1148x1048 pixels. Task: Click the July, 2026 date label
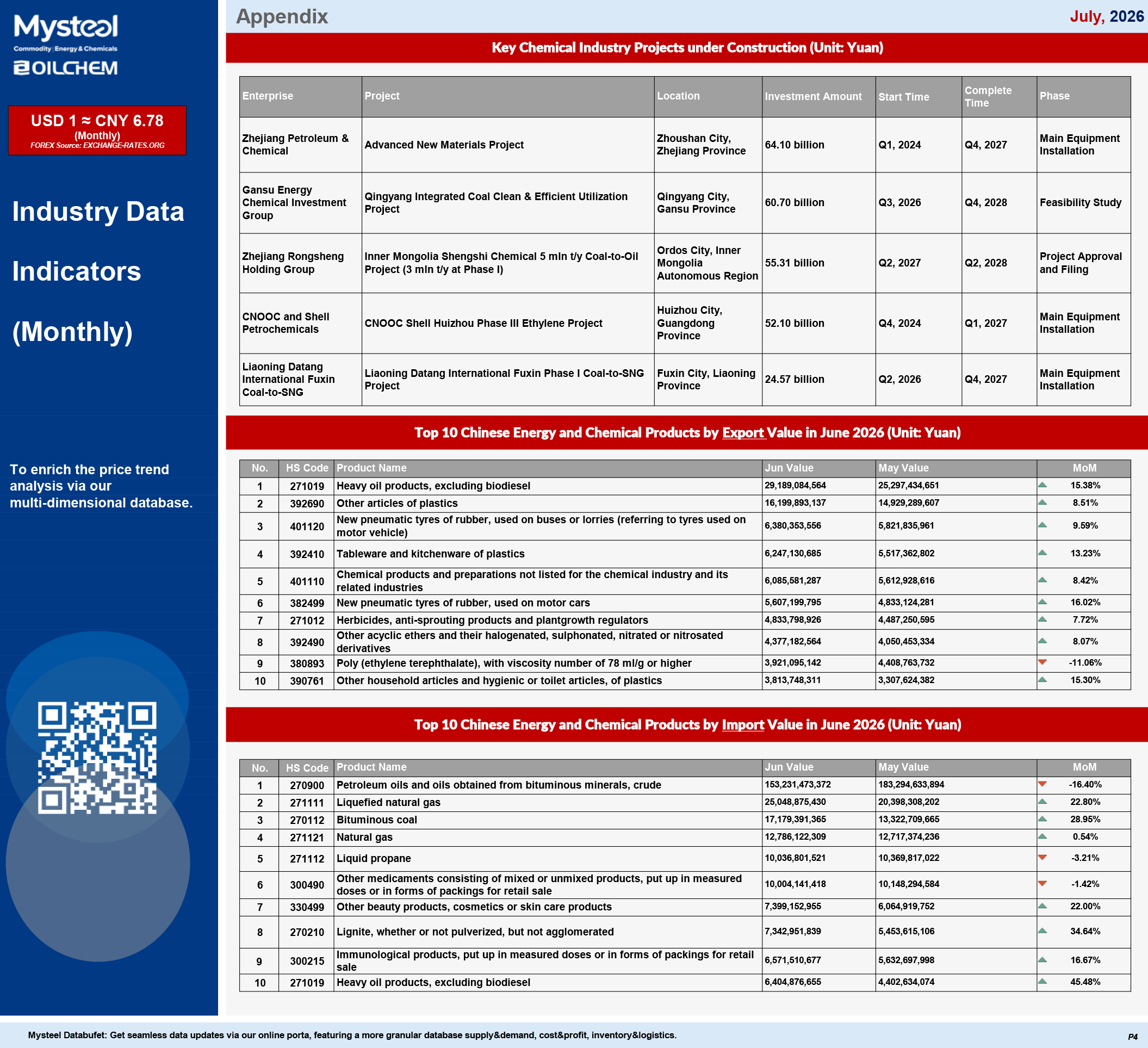tap(1107, 16)
